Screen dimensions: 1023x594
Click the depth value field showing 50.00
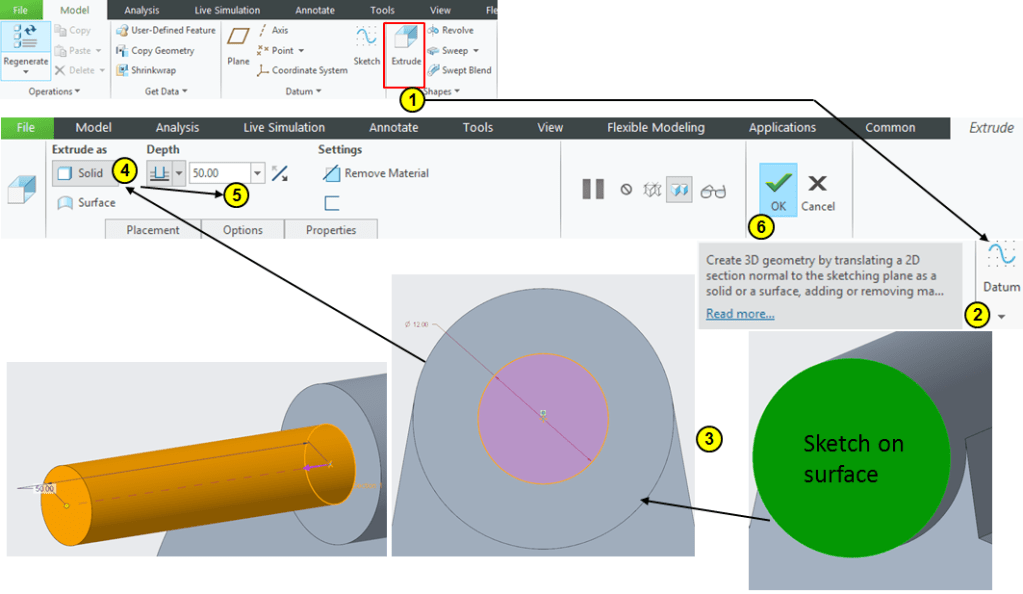218,173
